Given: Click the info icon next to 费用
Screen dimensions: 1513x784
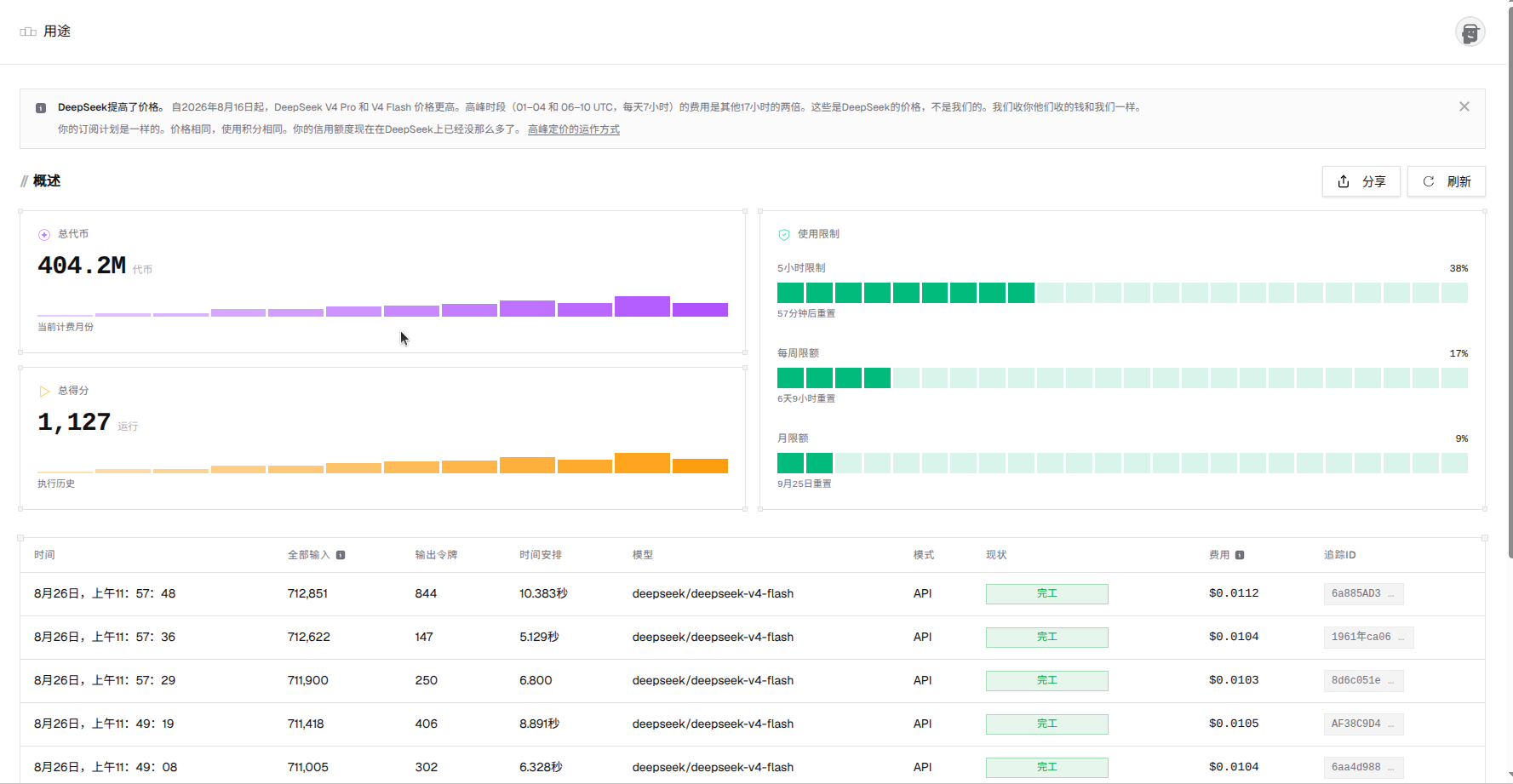Looking at the screenshot, I should [x=1240, y=555].
